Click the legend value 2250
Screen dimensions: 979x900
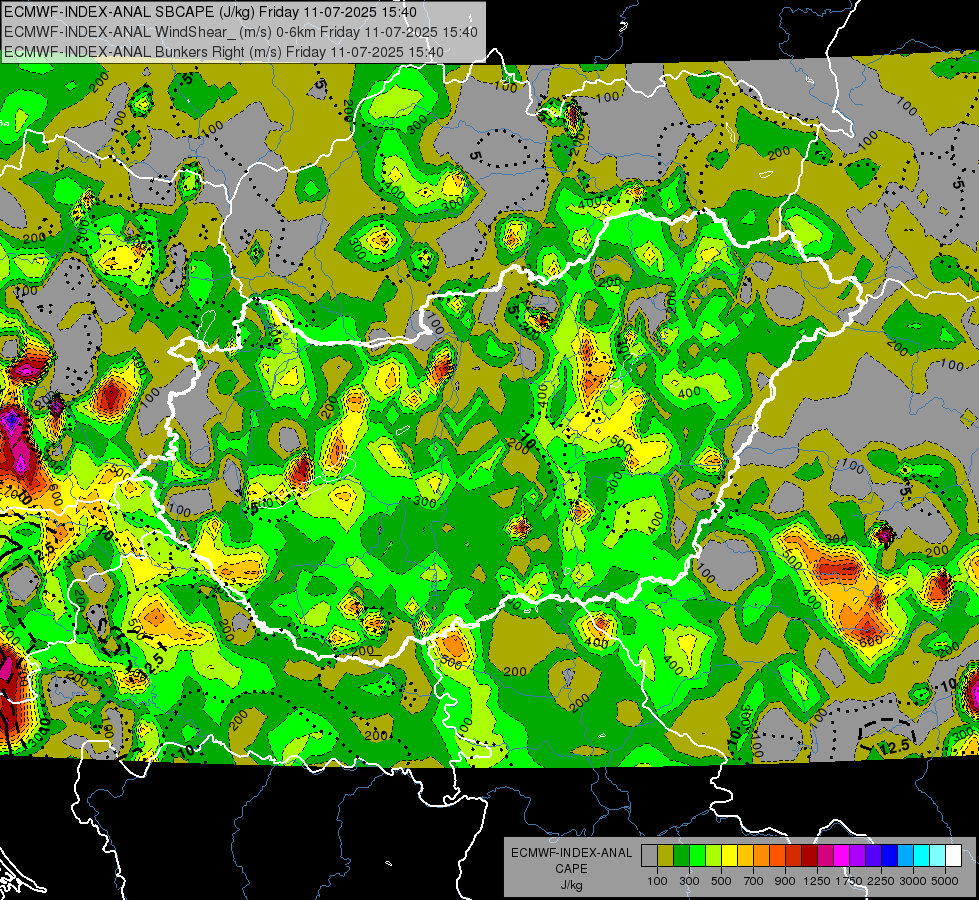[882, 881]
